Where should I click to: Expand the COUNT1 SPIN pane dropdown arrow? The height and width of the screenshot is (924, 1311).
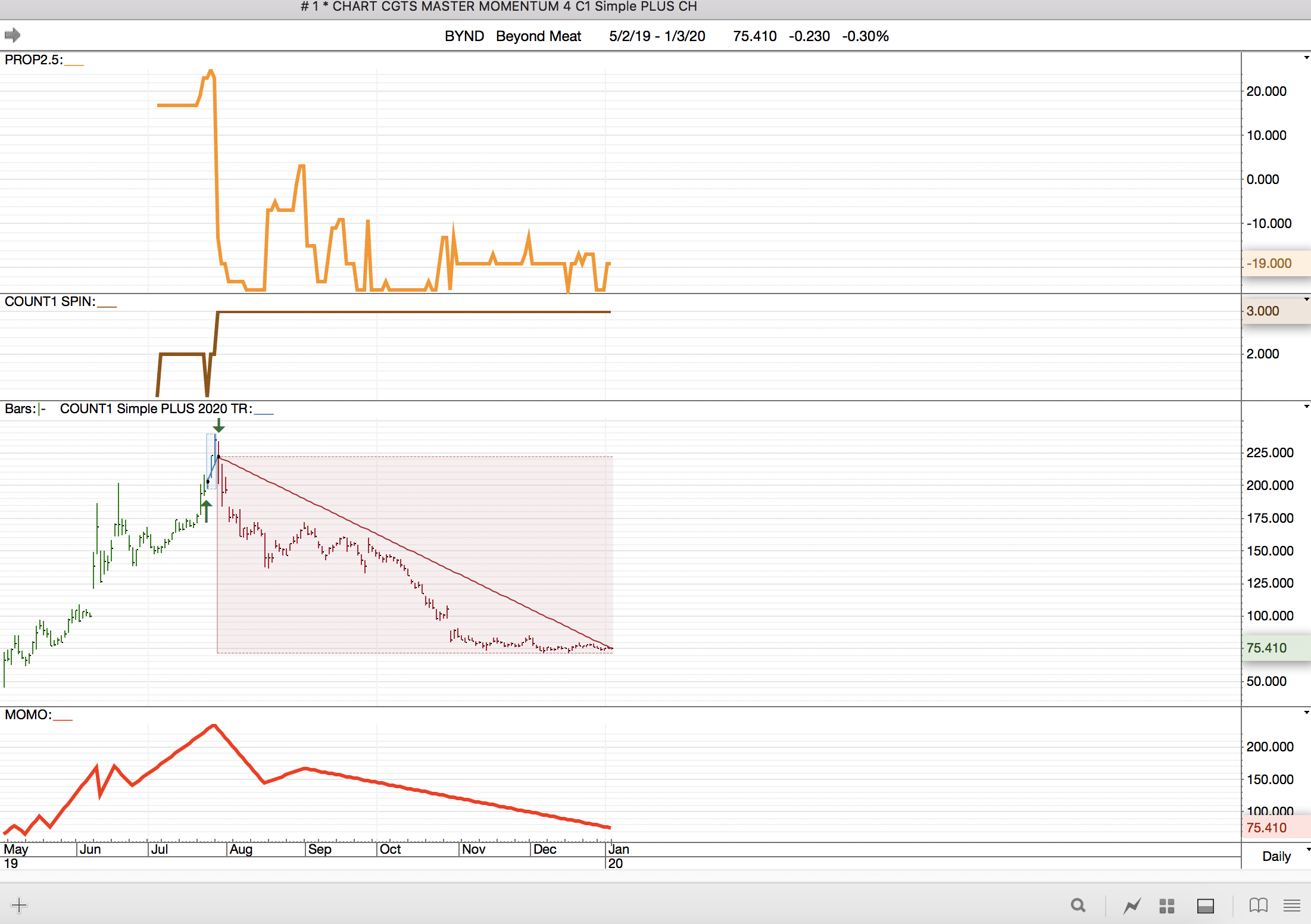click(x=1306, y=299)
